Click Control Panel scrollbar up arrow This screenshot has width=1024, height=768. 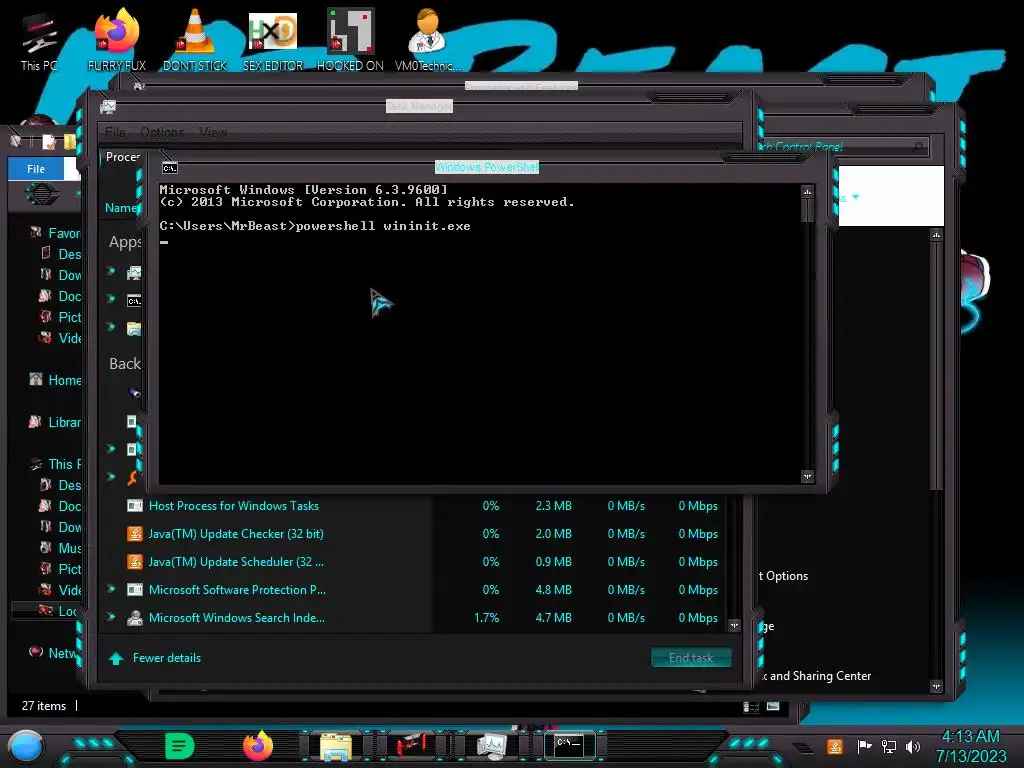[x=936, y=235]
